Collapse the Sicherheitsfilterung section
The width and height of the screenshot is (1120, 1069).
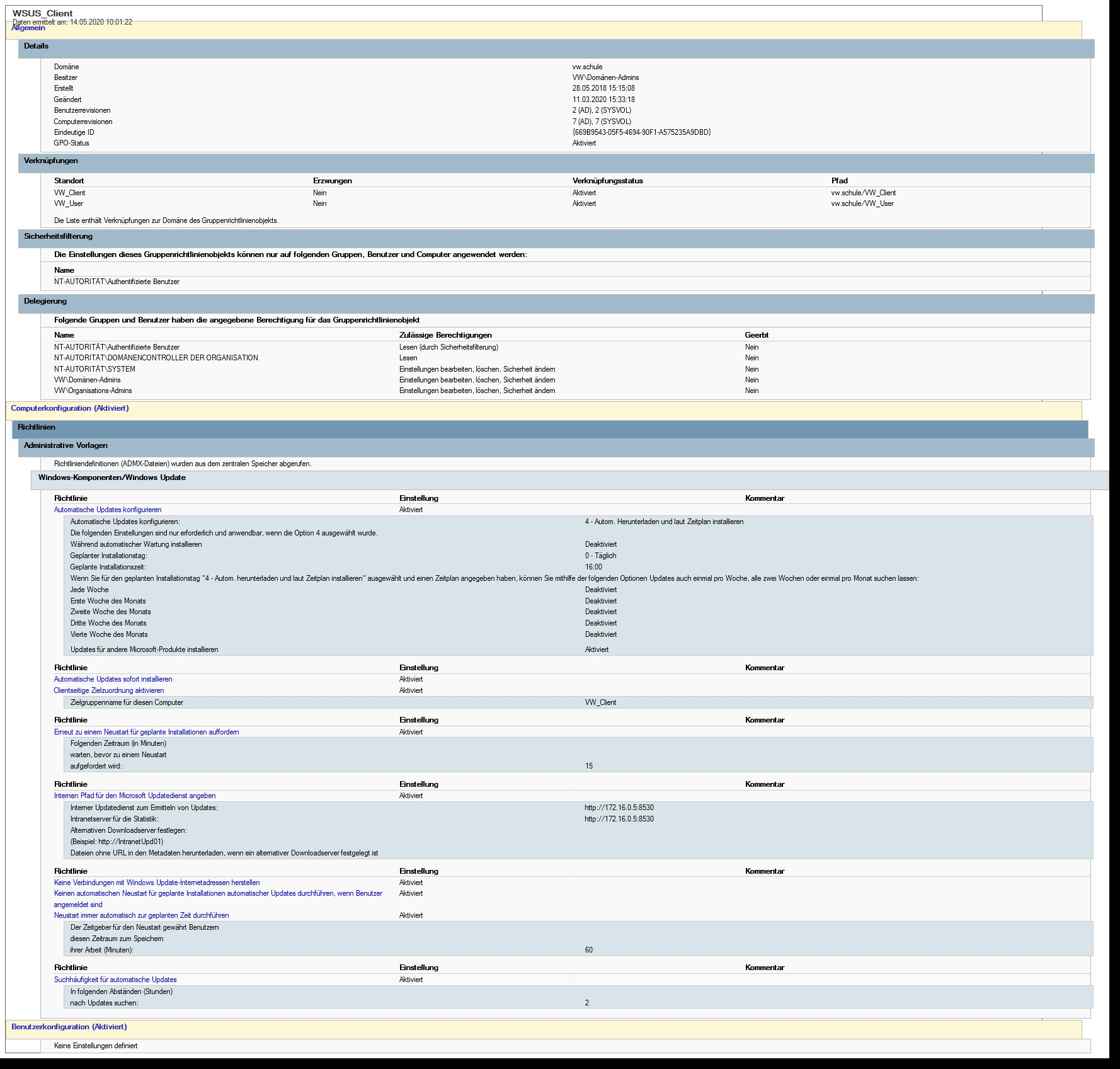coord(58,236)
